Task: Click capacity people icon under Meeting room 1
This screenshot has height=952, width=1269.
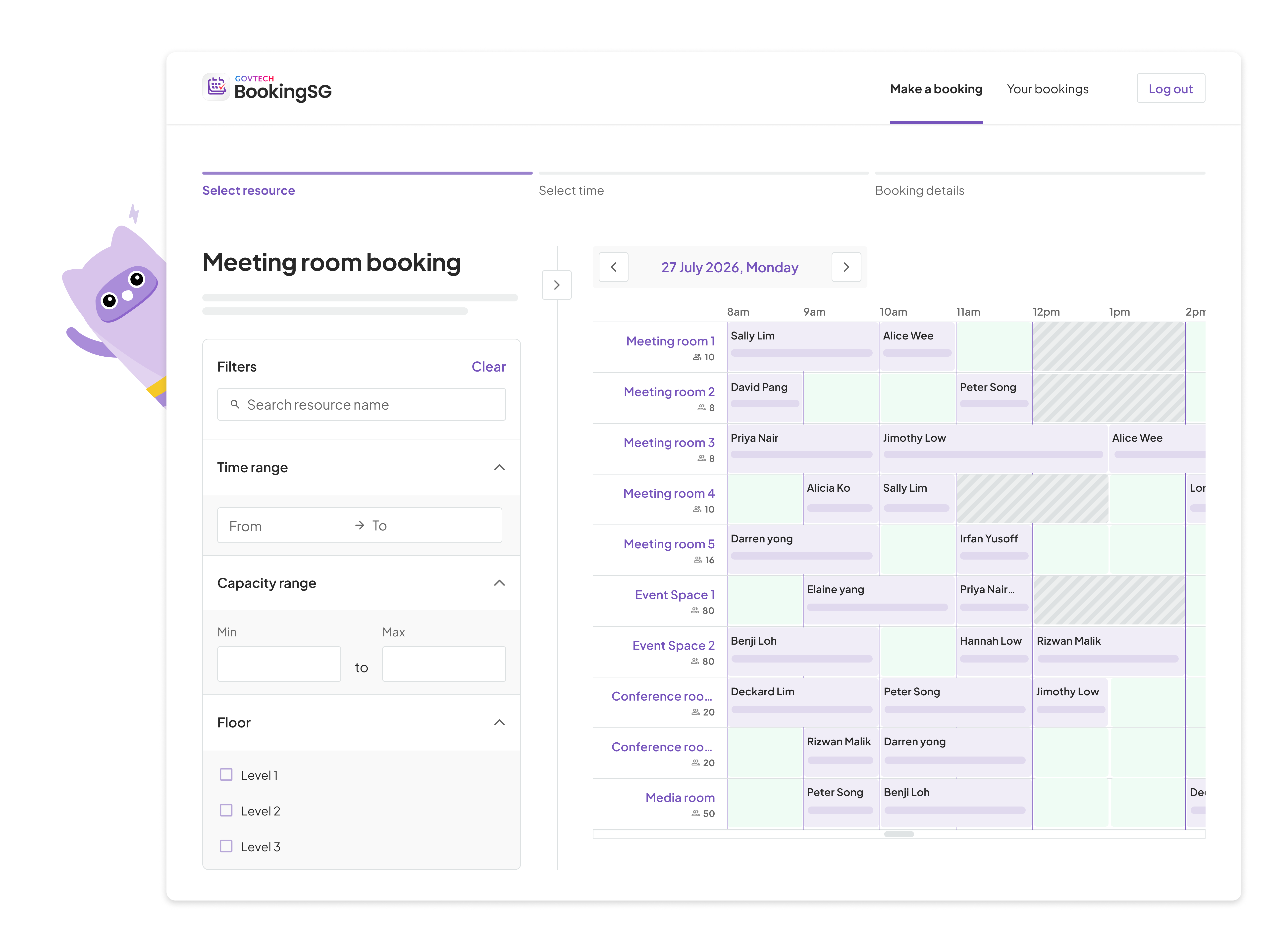Action: click(x=696, y=357)
